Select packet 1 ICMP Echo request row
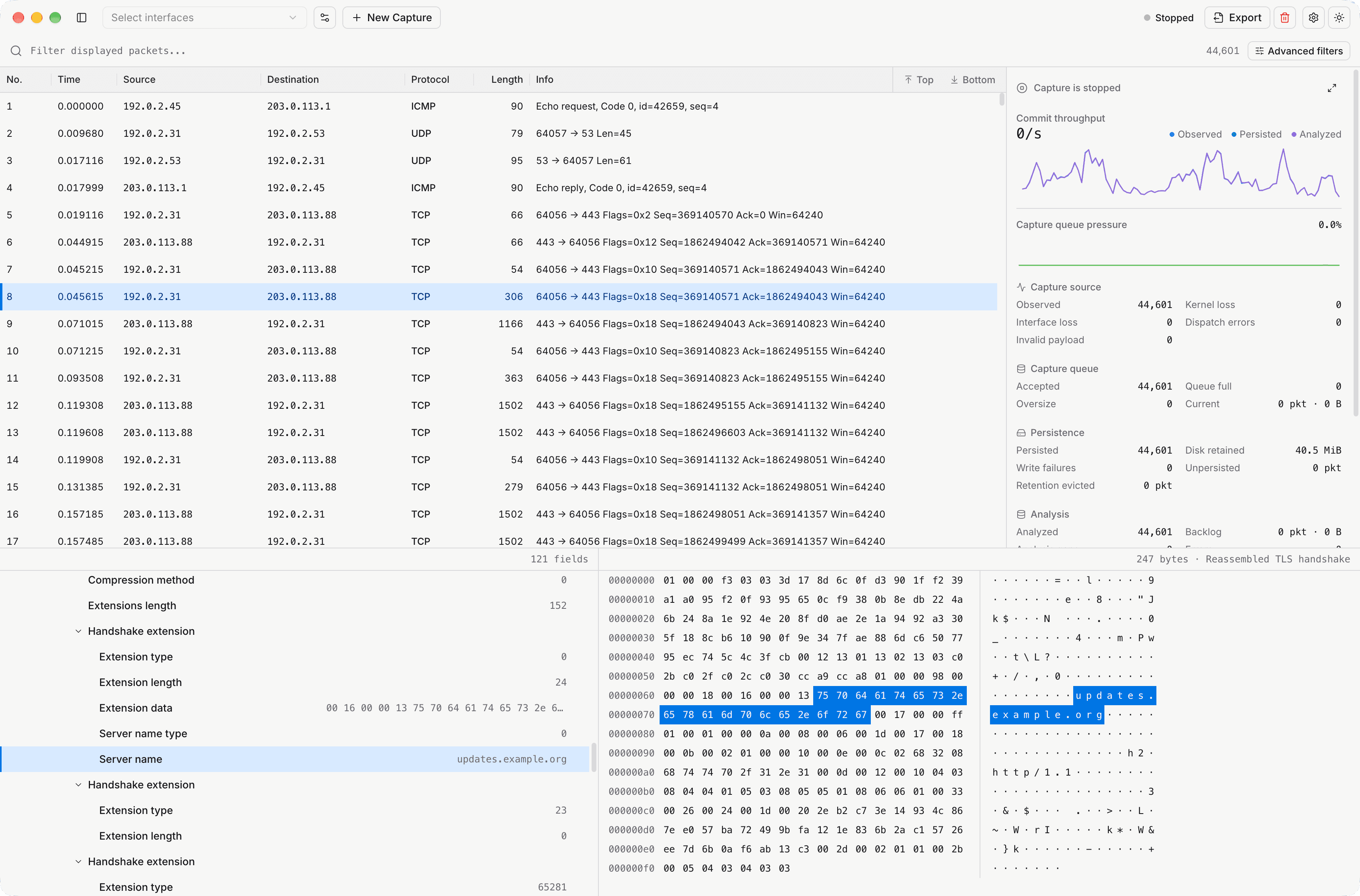The width and height of the screenshot is (1360, 896). (498, 106)
